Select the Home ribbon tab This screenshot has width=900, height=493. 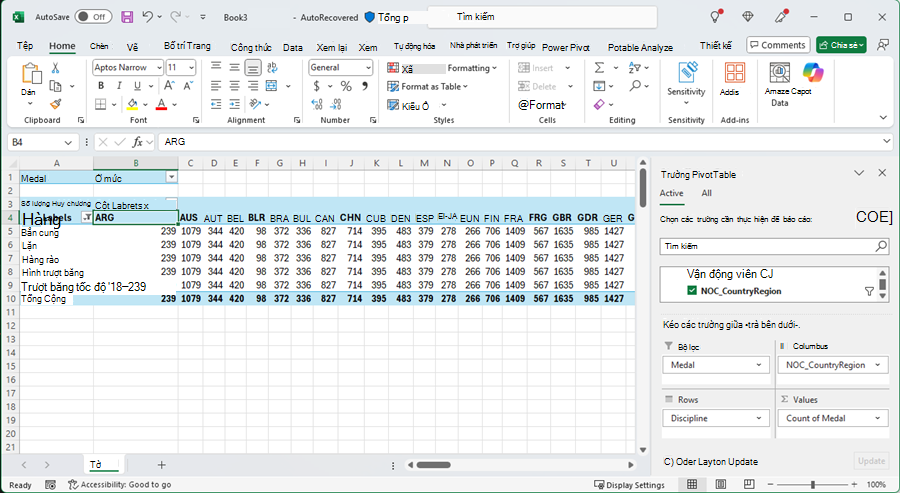[x=62, y=46]
